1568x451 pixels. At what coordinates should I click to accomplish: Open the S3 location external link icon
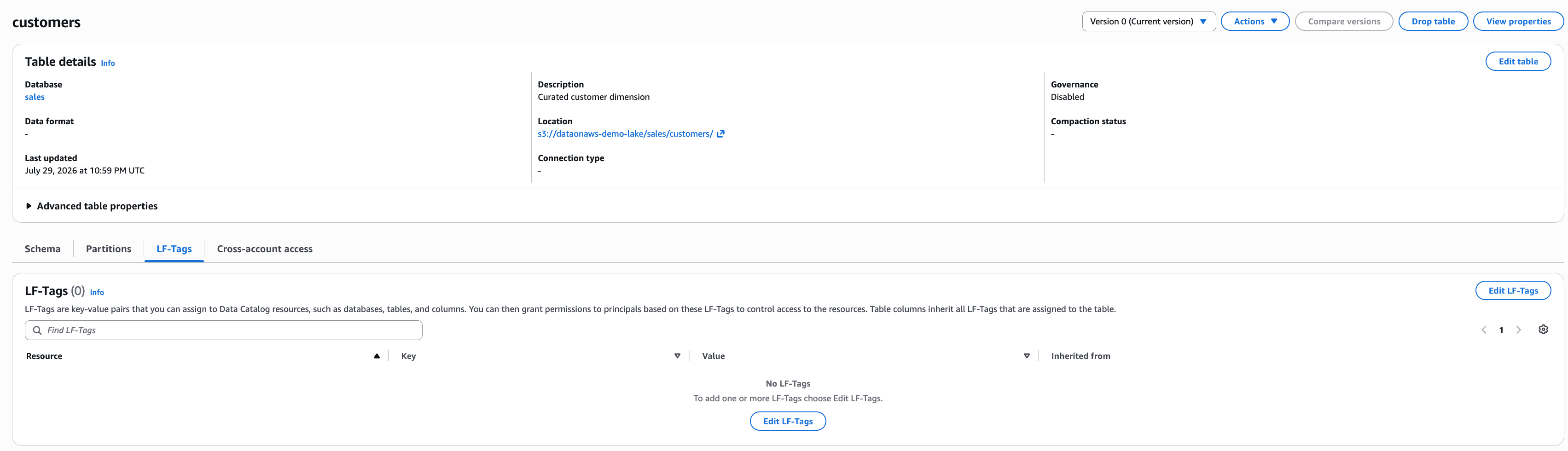720,134
